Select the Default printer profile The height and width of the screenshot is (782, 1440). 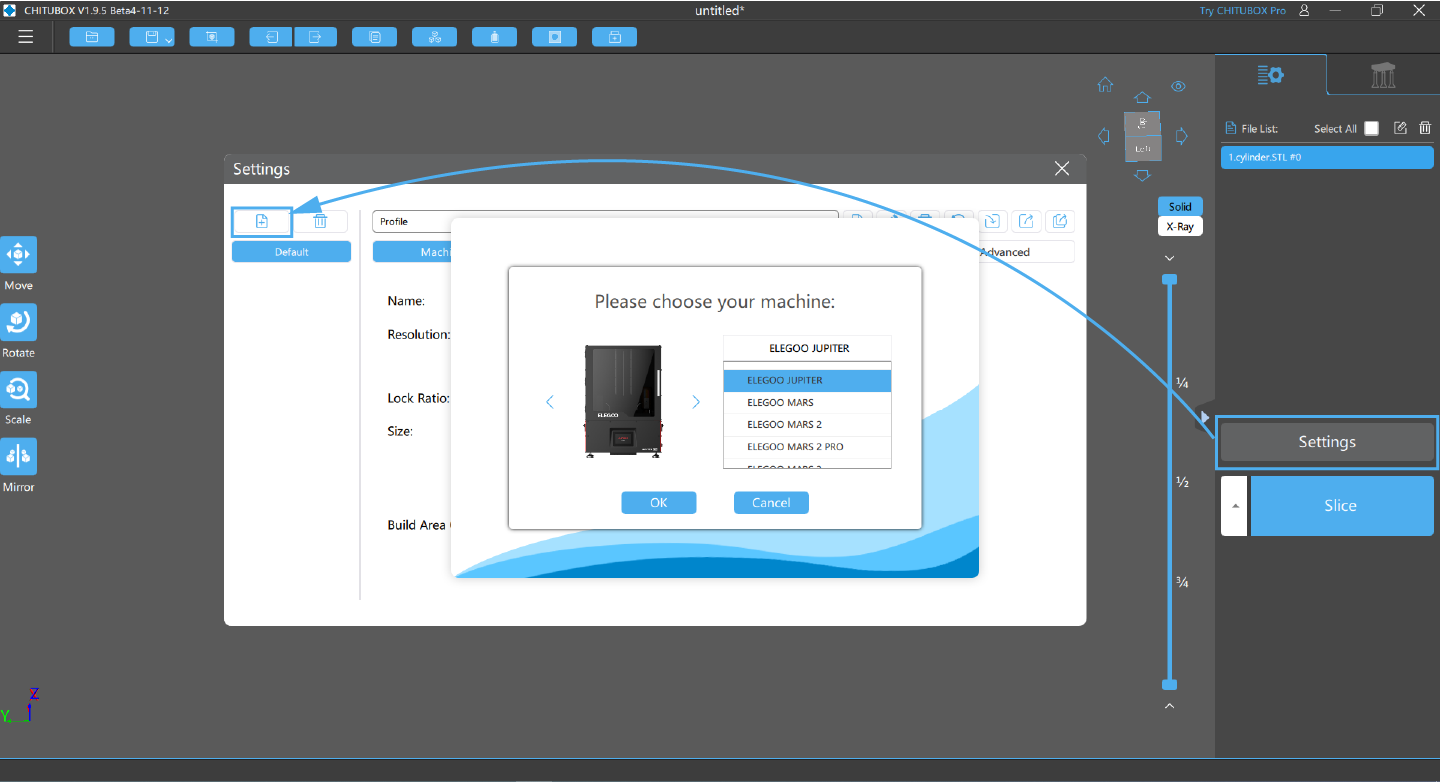pyautogui.click(x=292, y=252)
